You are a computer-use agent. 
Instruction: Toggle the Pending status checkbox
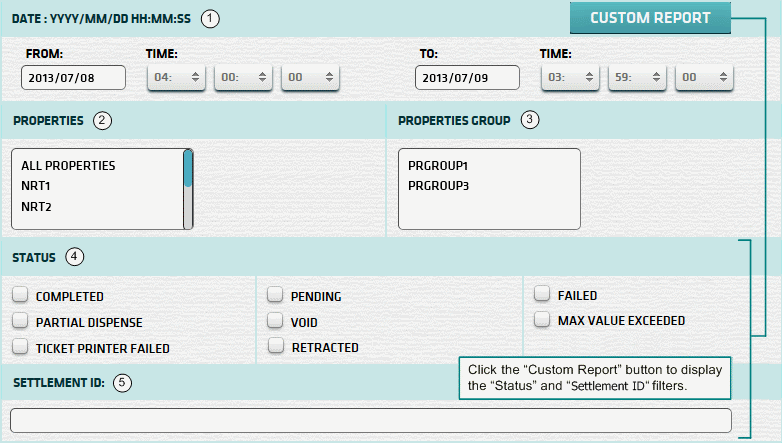pyautogui.click(x=275, y=296)
